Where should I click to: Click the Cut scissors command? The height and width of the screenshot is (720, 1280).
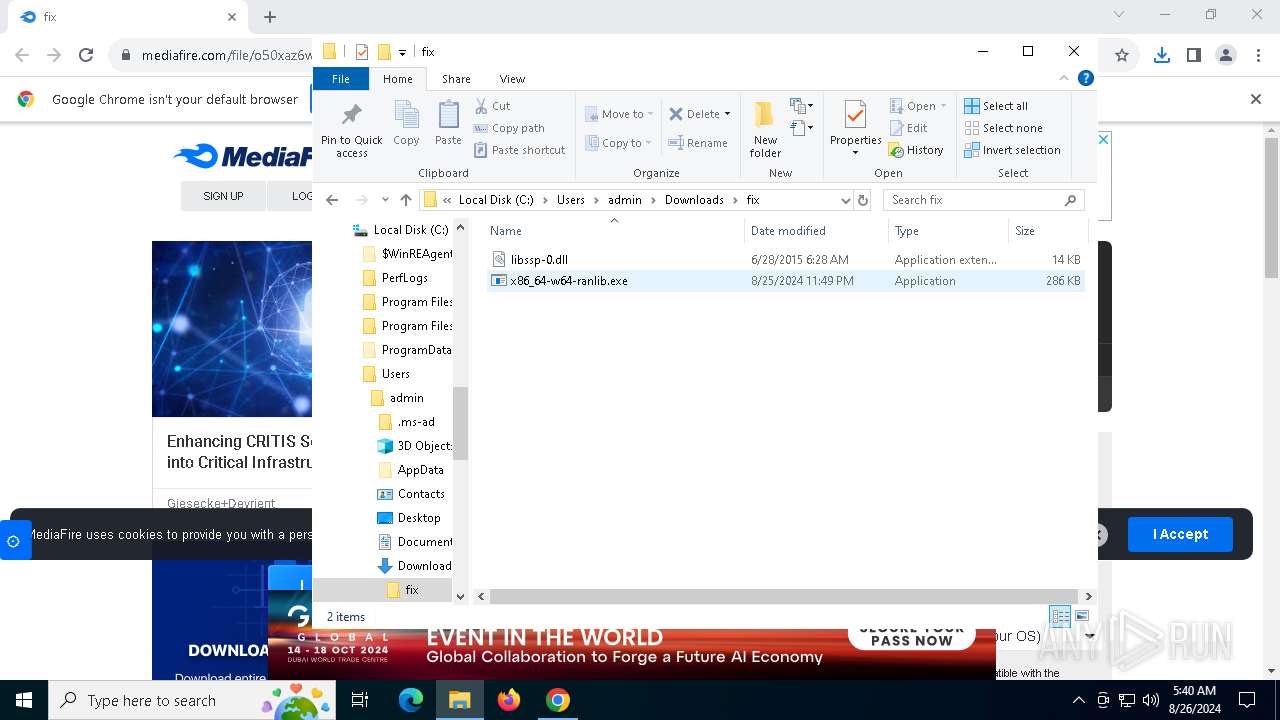(492, 106)
